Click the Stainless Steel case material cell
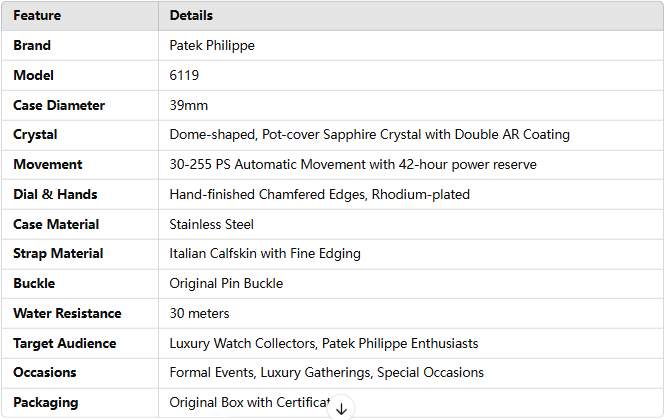The width and height of the screenshot is (664, 420). point(411,224)
